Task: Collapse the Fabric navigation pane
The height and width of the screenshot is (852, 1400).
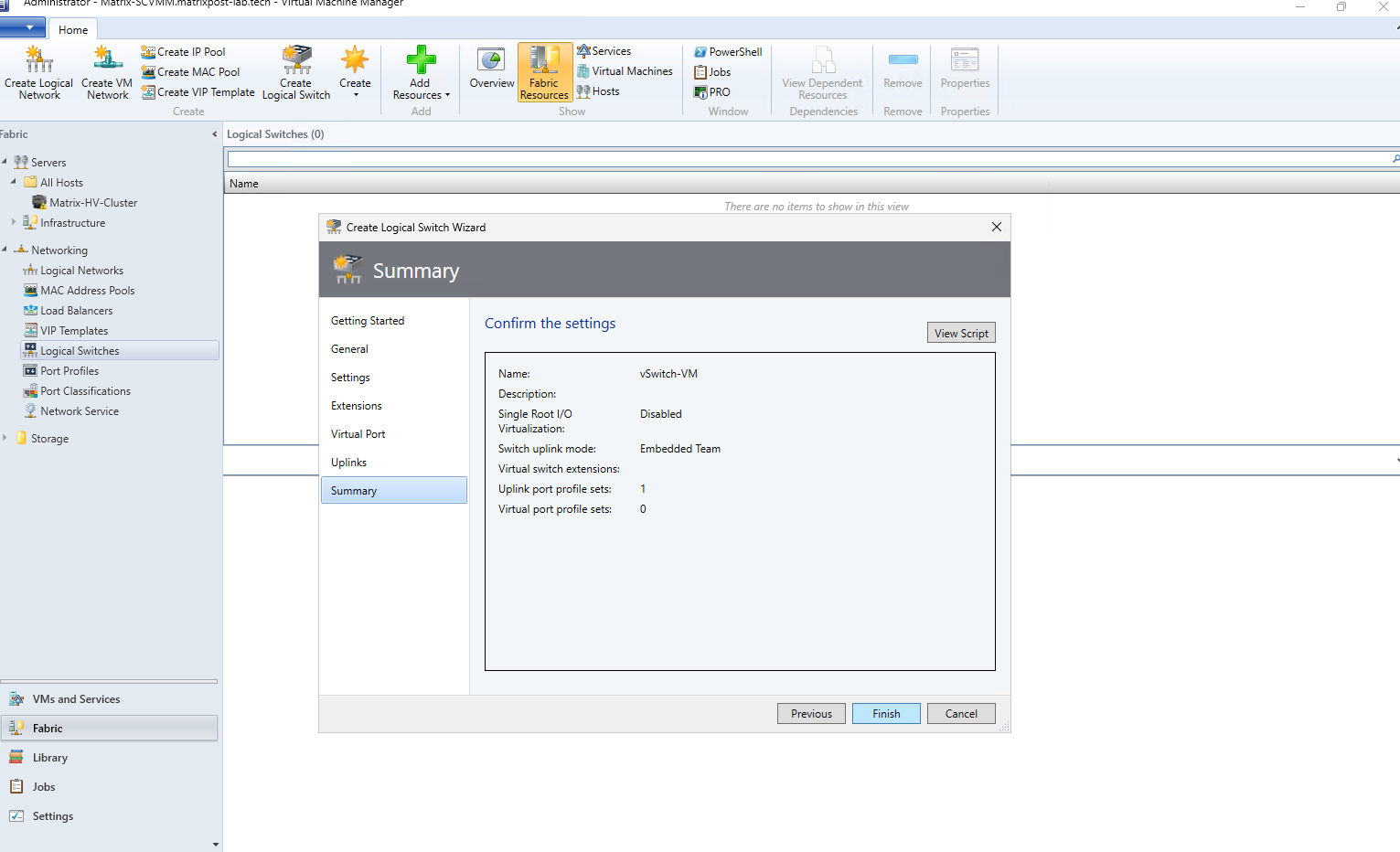Action: coord(215,134)
